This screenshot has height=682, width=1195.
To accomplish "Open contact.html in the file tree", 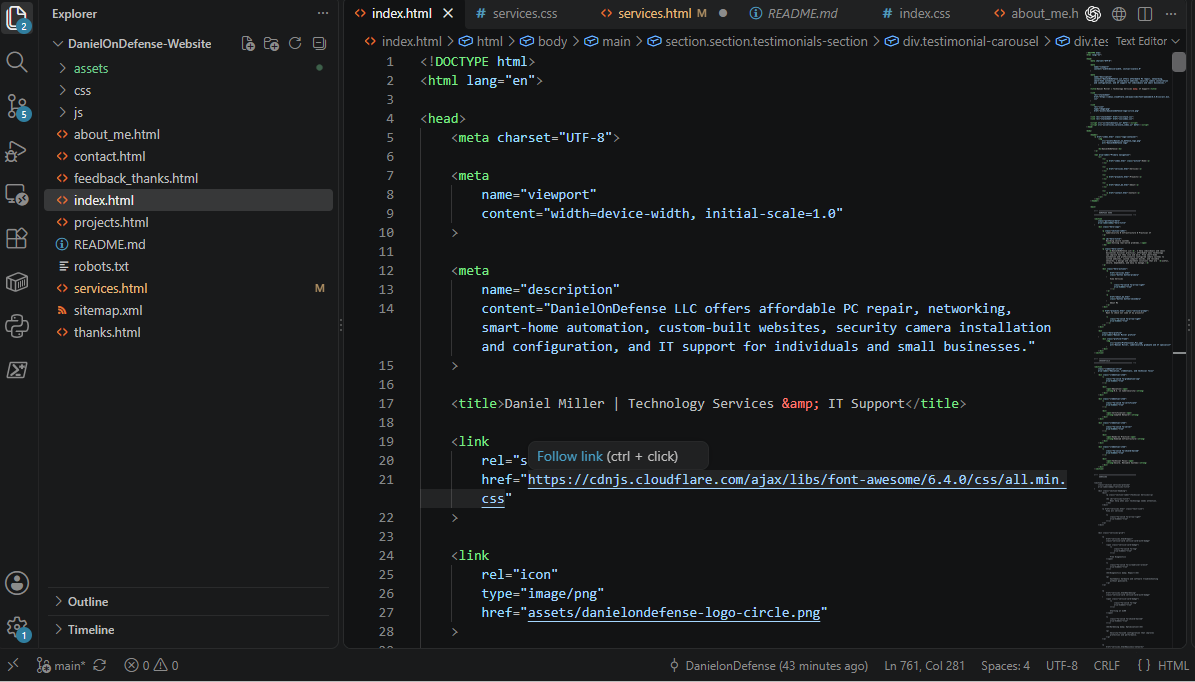I will pos(188,156).
